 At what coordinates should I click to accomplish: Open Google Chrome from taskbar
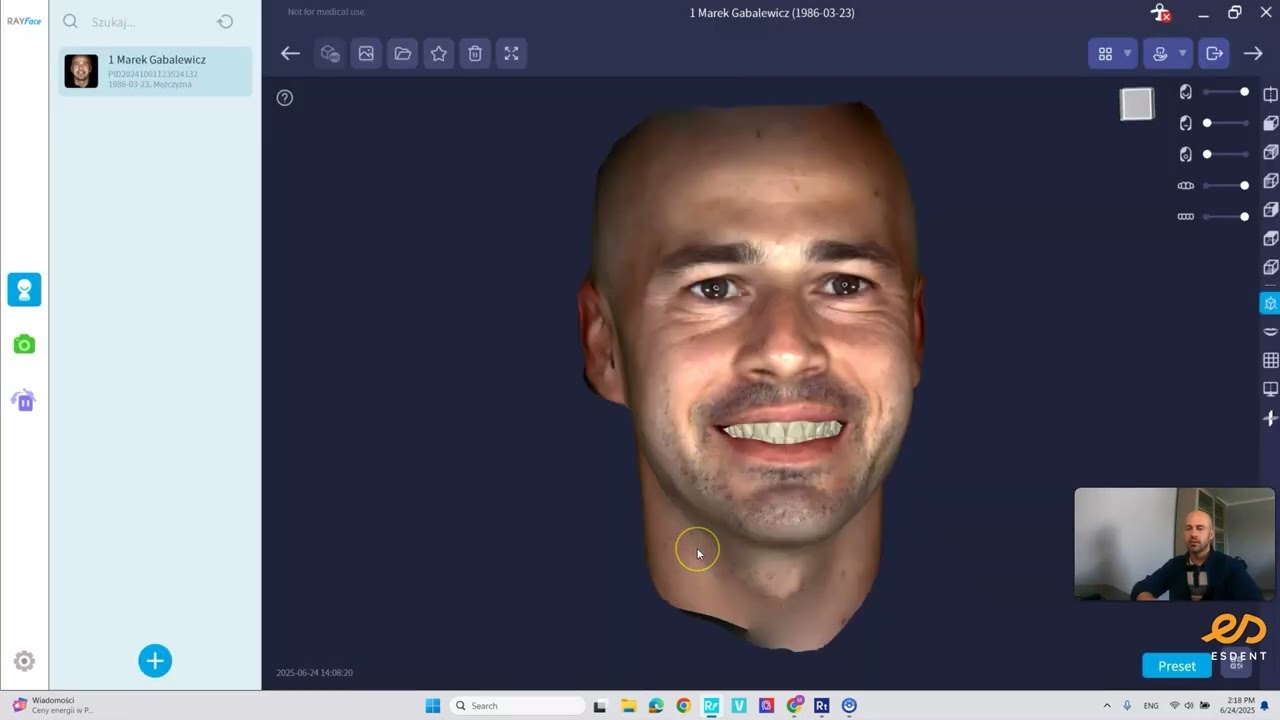(x=683, y=706)
